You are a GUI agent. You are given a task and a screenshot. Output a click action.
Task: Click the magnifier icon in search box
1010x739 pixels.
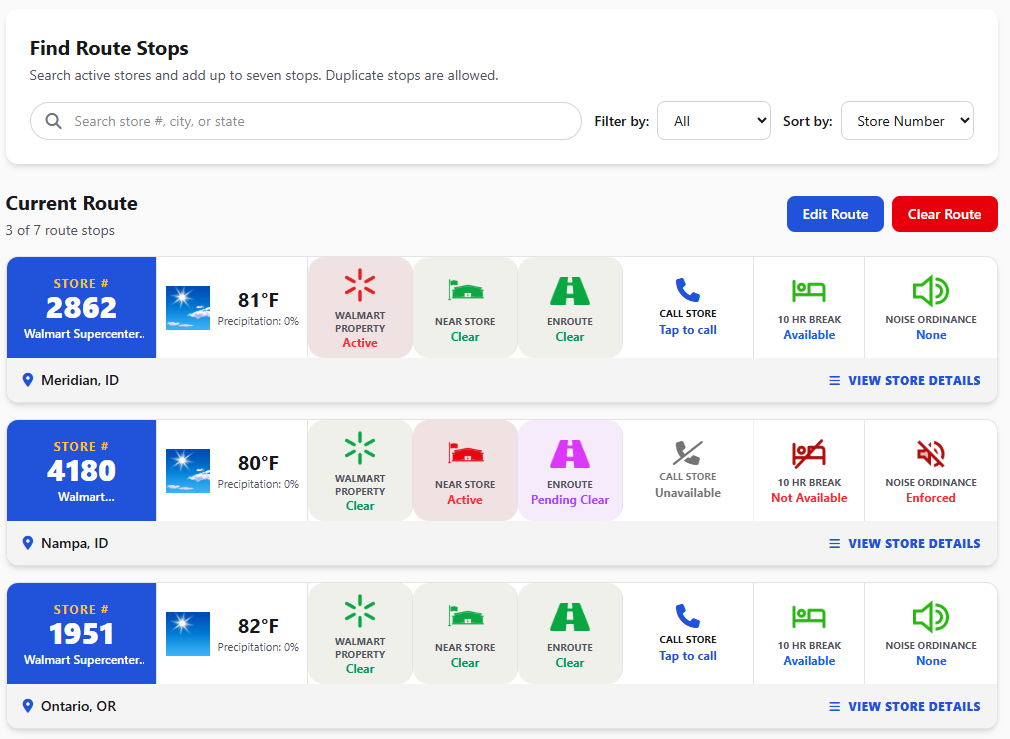pos(53,121)
